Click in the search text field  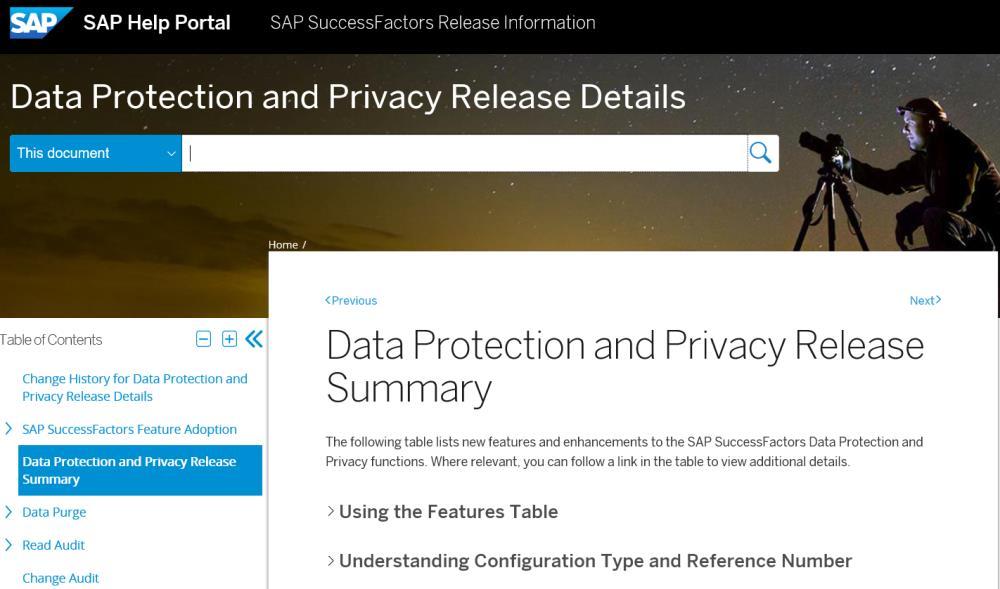[x=464, y=153]
